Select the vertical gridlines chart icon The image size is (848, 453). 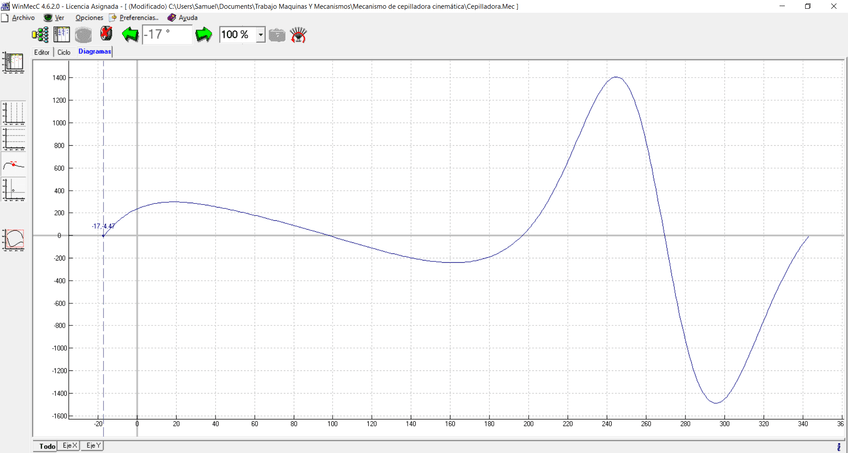14,112
